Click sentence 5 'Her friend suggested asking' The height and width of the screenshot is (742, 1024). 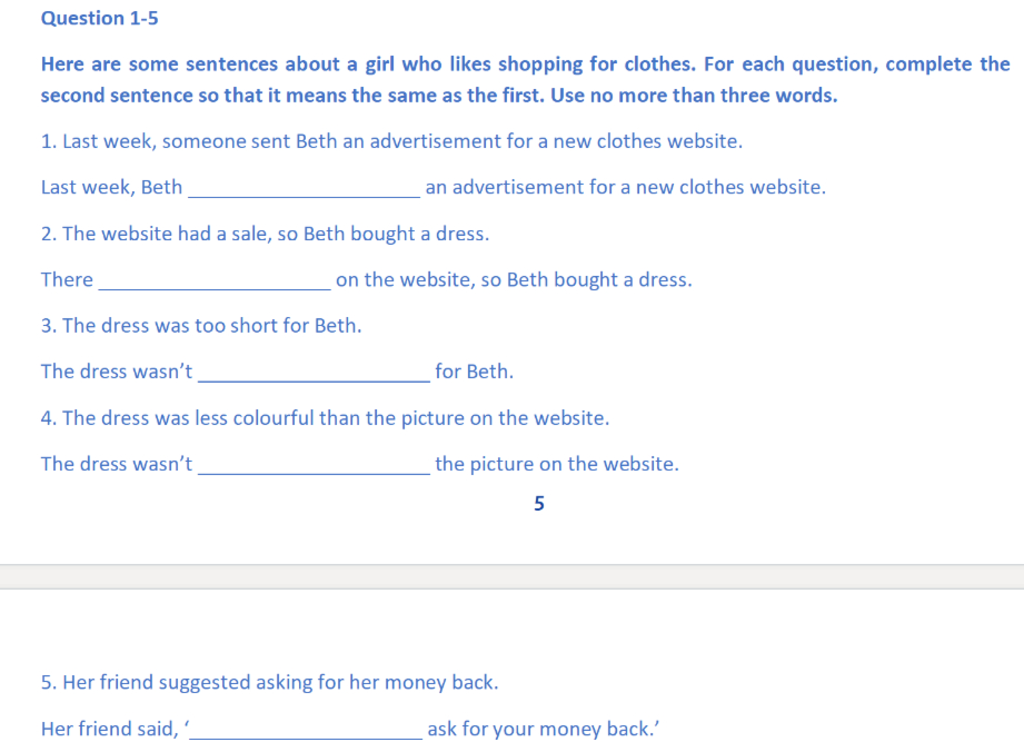270,683
